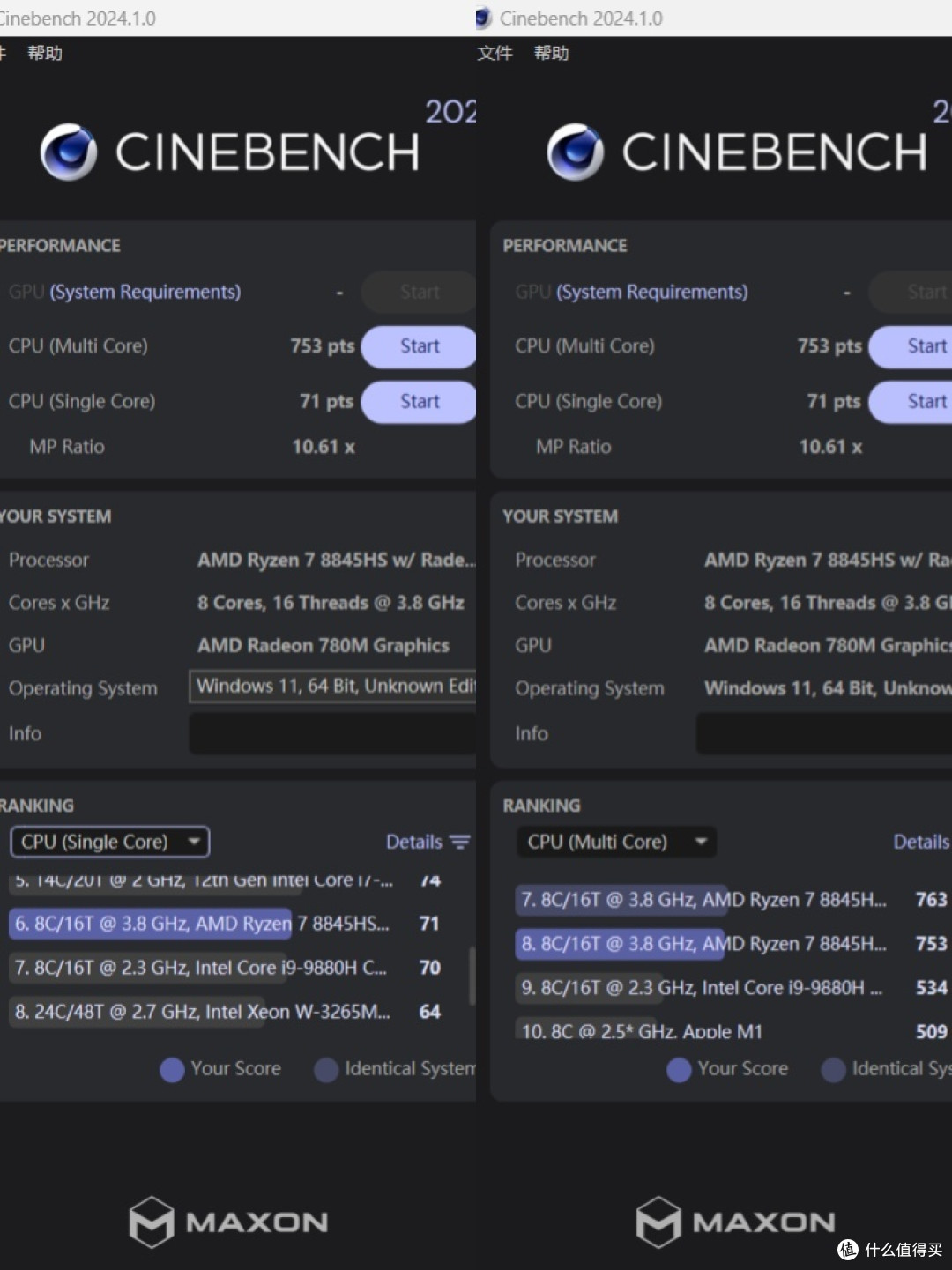952x1270 pixels.
Task: Click MP Ratio value 10.61 x in left window
Action: 324,447
